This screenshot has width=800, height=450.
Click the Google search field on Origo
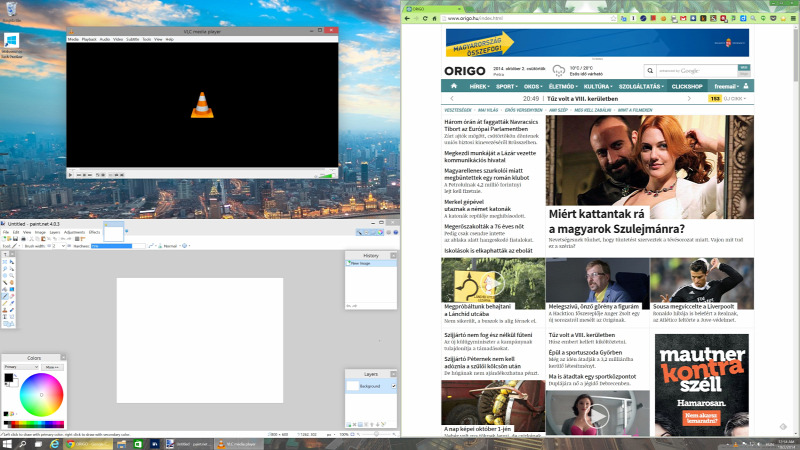[697, 70]
